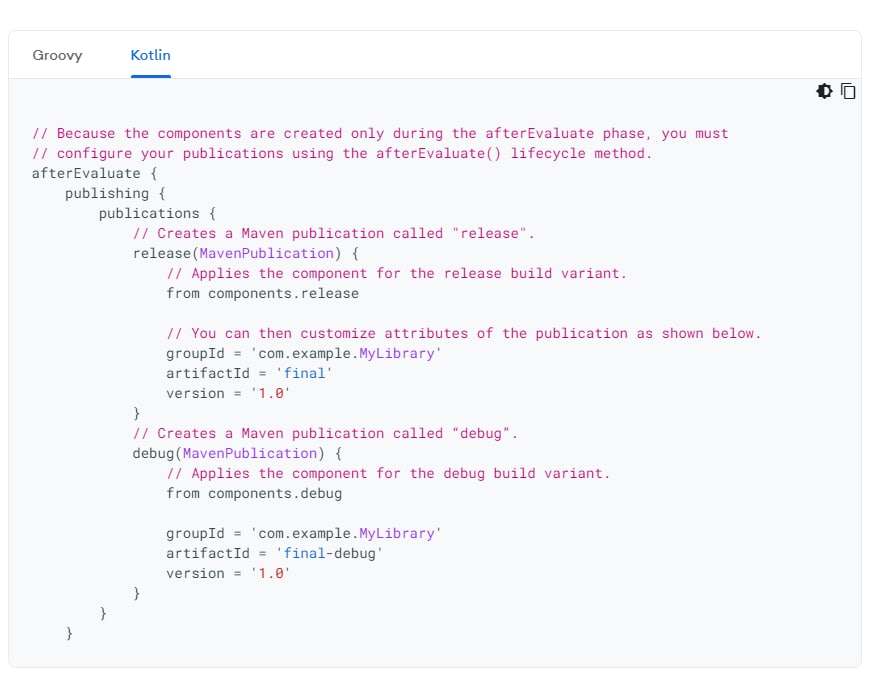The width and height of the screenshot is (889, 693).
Task: Click 'release(MavenPublication) {' line
Action: 245,253
